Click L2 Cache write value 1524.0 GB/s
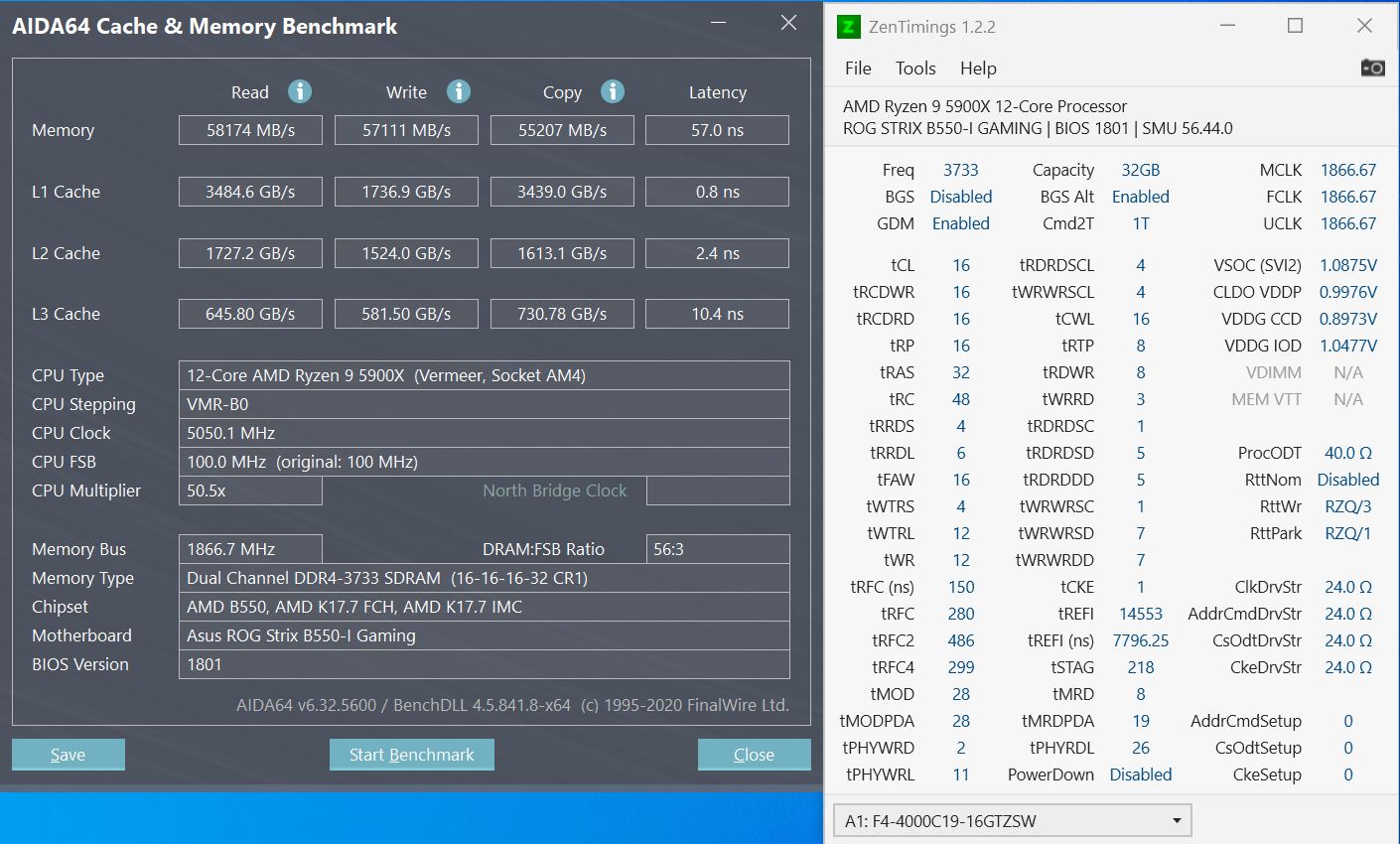Viewport: 1400px width, 844px height. pos(406,253)
